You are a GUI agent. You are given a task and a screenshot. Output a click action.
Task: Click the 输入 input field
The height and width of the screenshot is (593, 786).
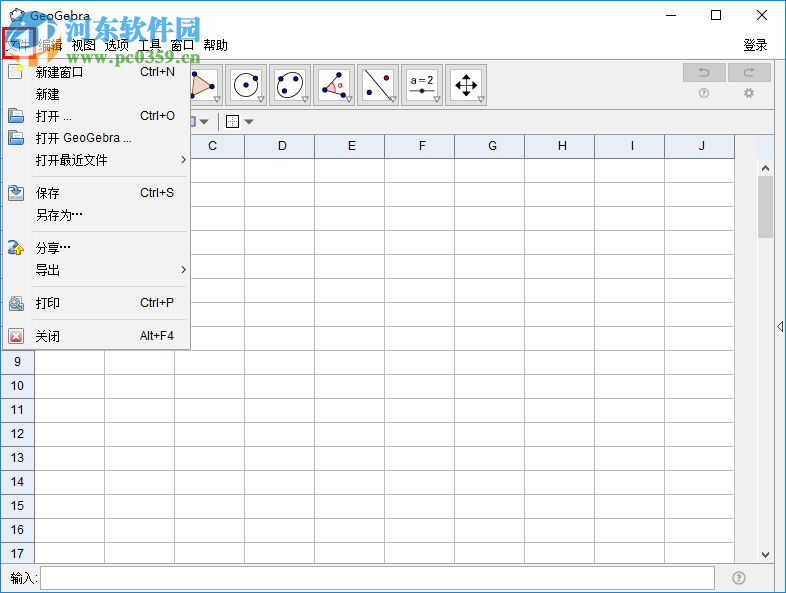click(377, 578)
